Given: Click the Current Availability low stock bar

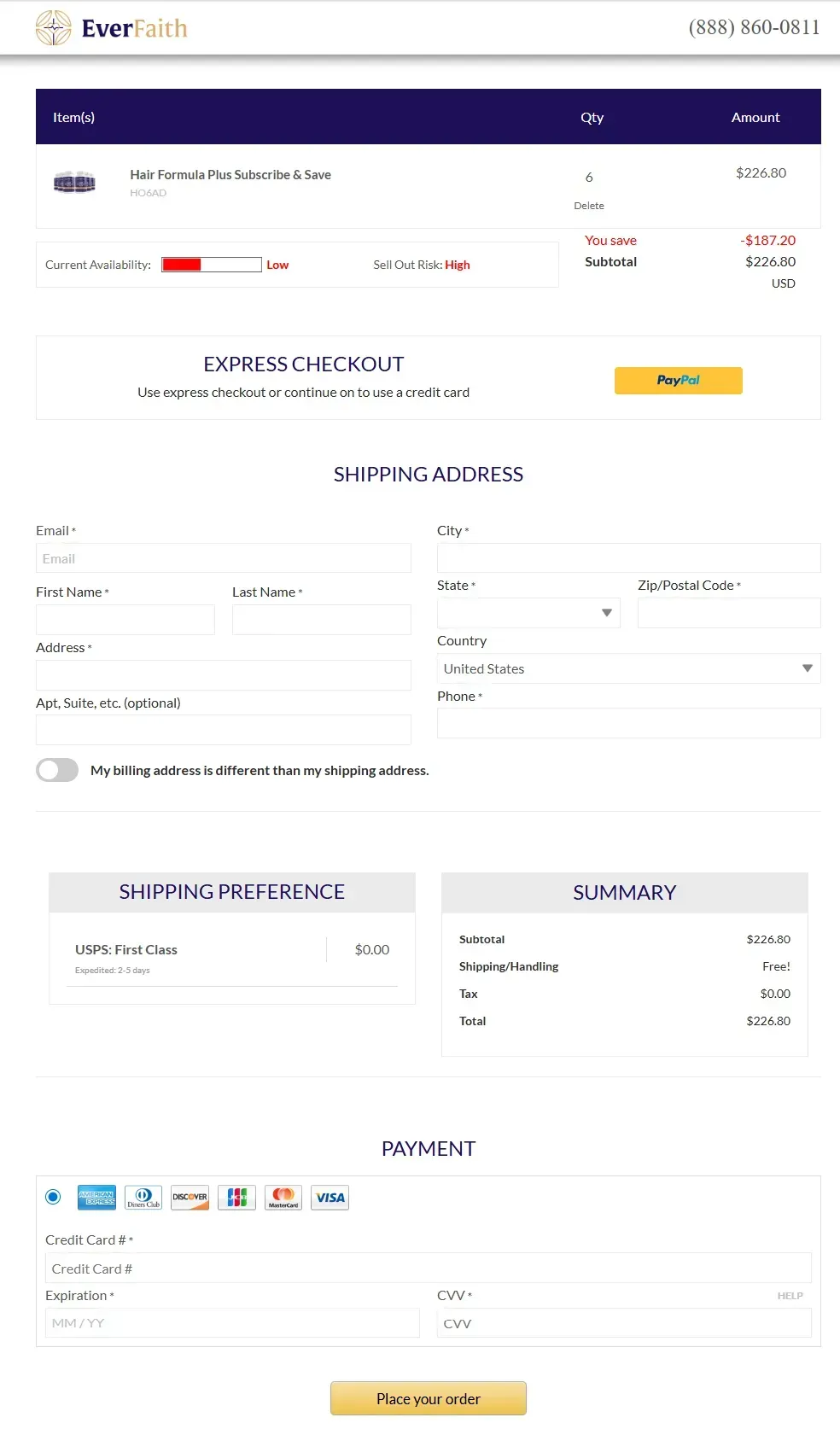Looking at the screenshot, I should point(212,265).
